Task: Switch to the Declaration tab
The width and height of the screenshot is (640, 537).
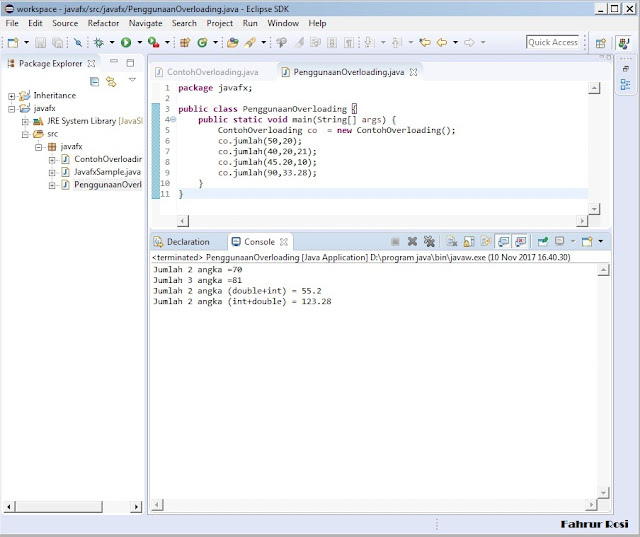Action: [182, 242]
